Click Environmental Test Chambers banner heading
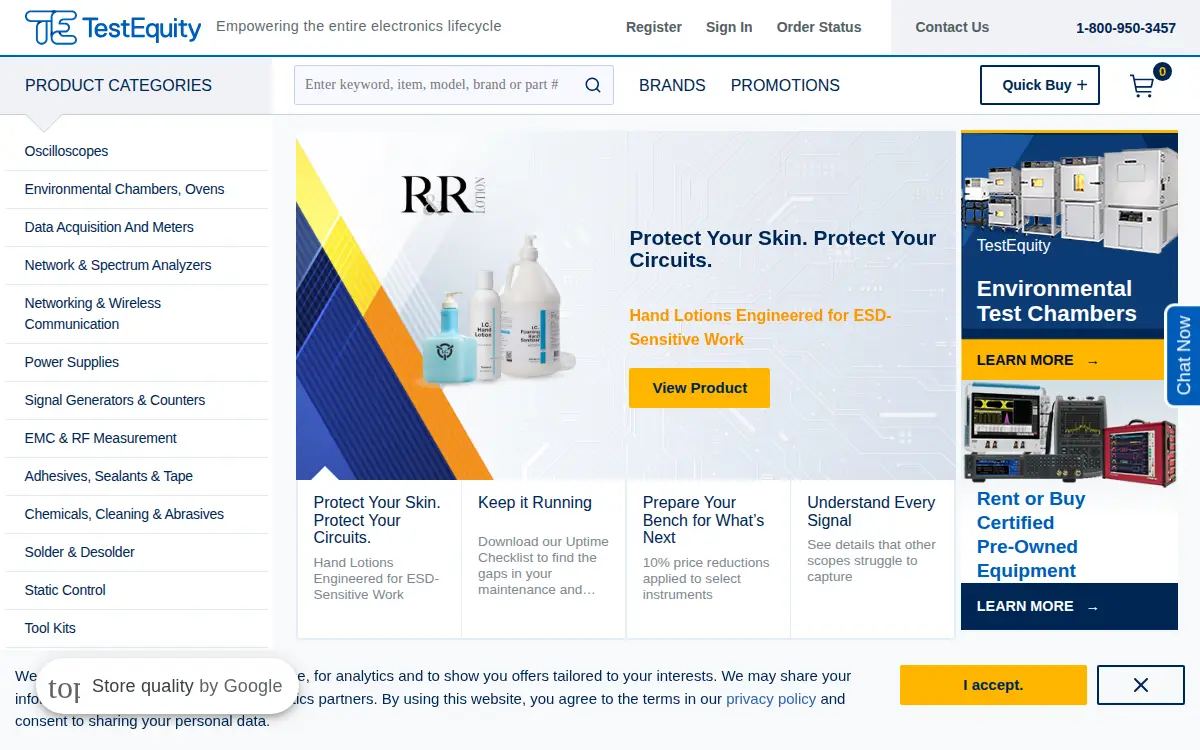1200x750 pixels. pos(1057,301)
